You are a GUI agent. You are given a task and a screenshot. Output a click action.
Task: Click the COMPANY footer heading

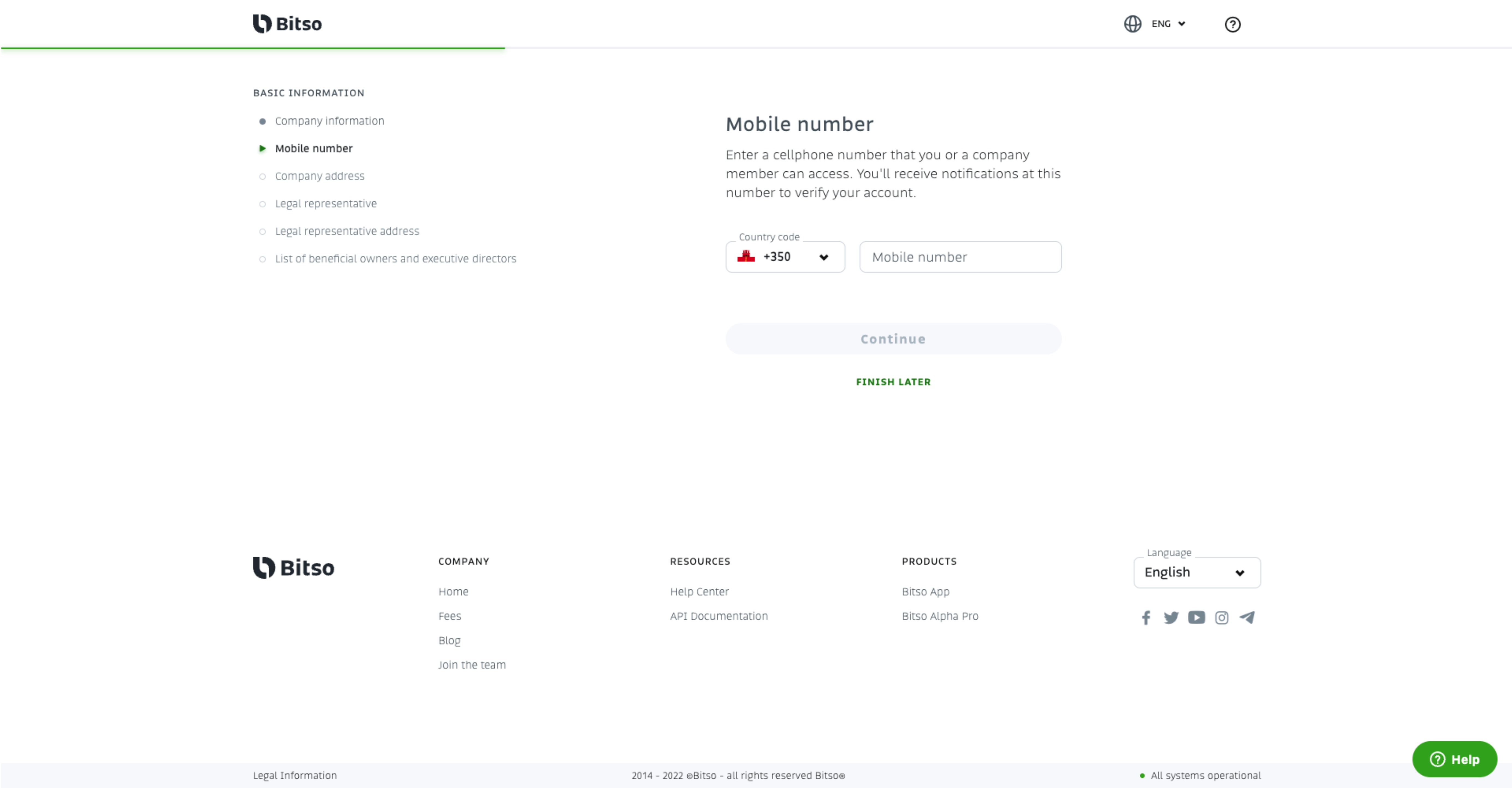tap(463, 562)
